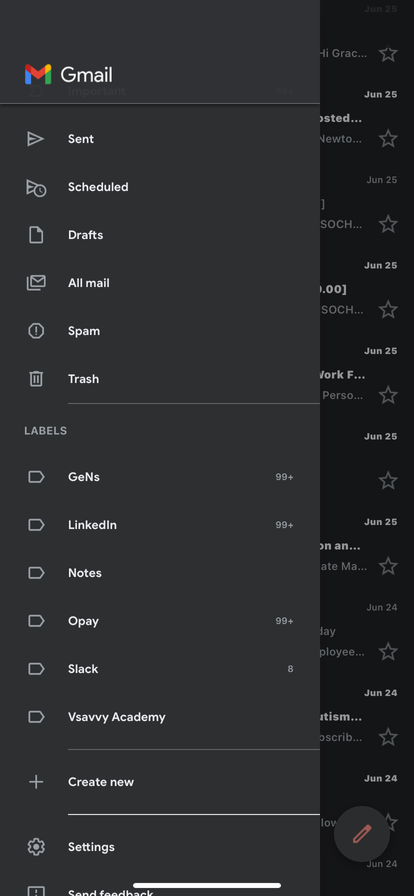Open the Spam warning icon
Viewport: 414px width, 896px height.
click(36, 331)
